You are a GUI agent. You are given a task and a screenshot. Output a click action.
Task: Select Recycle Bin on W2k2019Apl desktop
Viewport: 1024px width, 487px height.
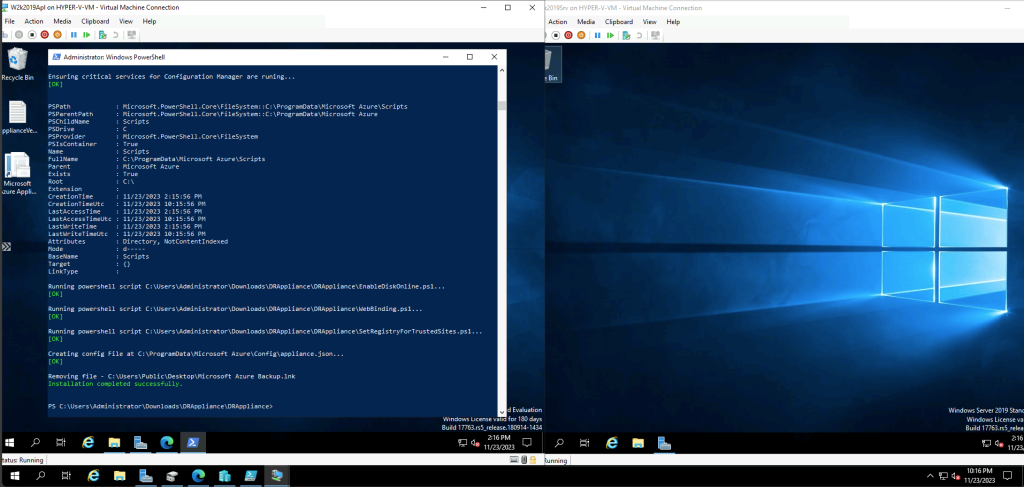click(x=17, y=64)
